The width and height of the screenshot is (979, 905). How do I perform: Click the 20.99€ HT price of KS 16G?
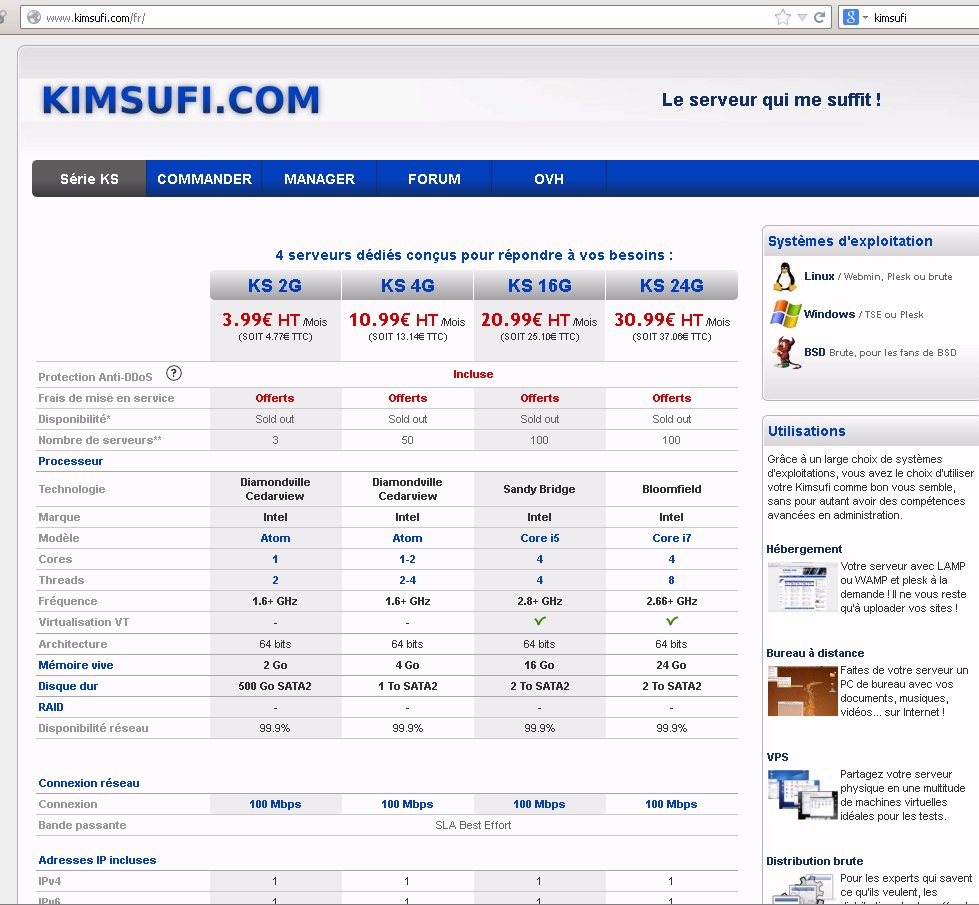[526, 320]
